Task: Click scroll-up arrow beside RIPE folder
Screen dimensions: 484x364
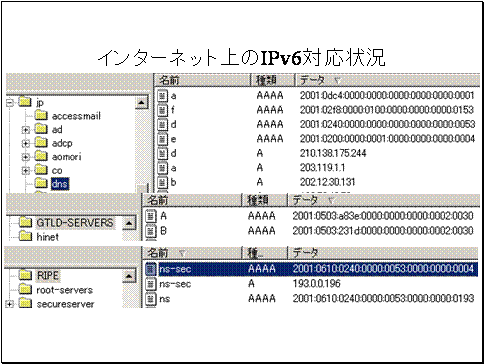Action: pyautogui.click(x=129, y=276)
